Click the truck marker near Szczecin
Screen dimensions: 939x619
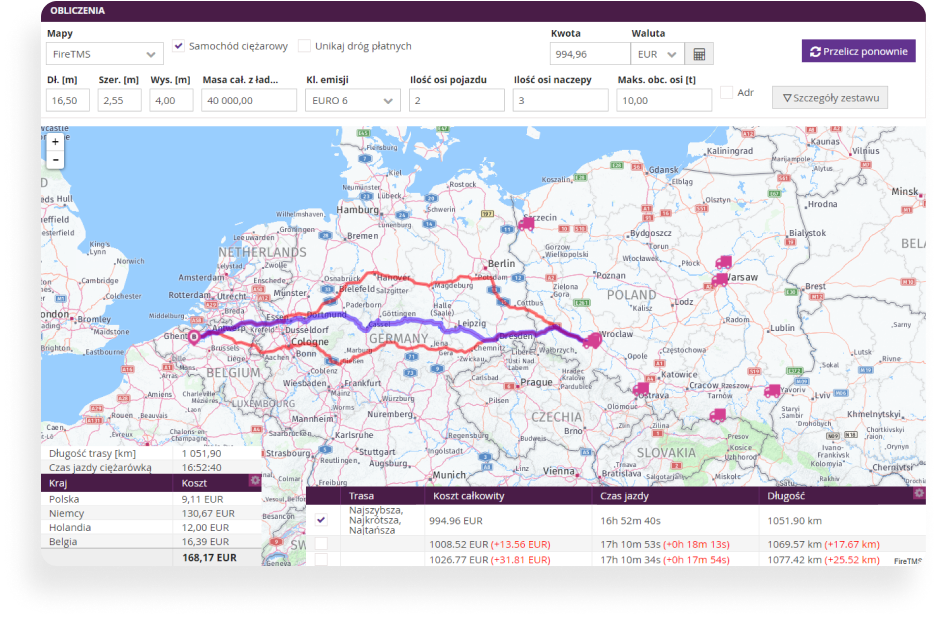525,224
